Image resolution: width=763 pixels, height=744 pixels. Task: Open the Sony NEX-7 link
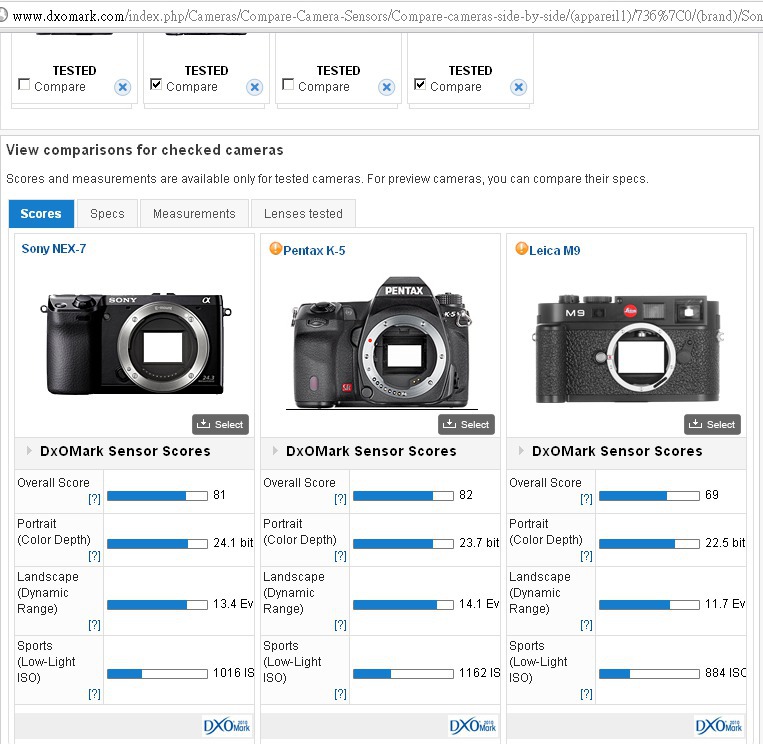tap(54, 249)
